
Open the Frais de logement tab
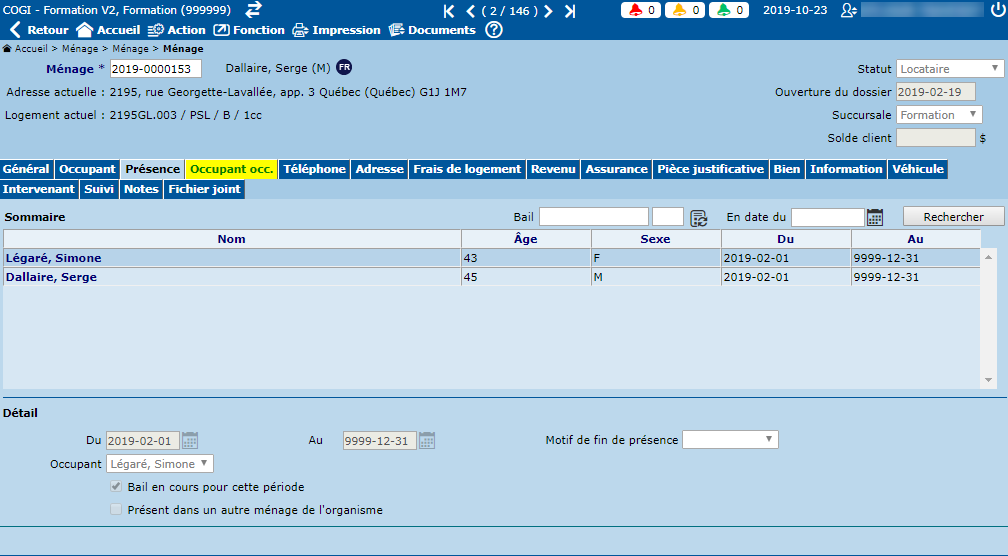click(x=468, y=169)
